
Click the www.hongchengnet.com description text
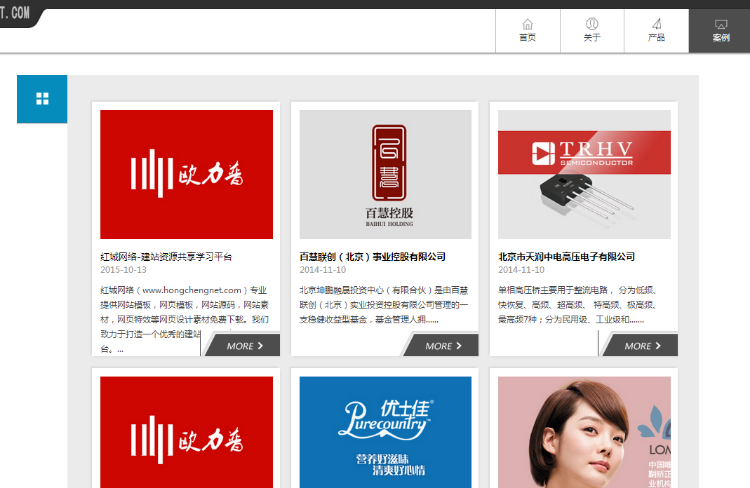(185, 319)
